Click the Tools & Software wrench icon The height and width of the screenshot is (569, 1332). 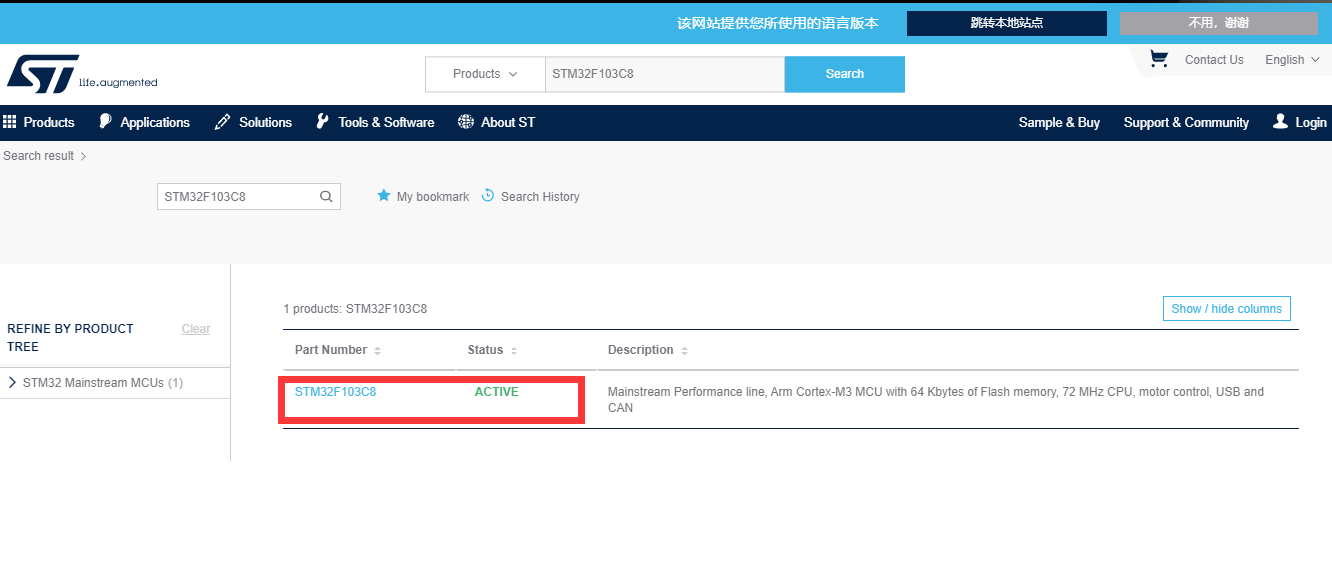point(322,122)
